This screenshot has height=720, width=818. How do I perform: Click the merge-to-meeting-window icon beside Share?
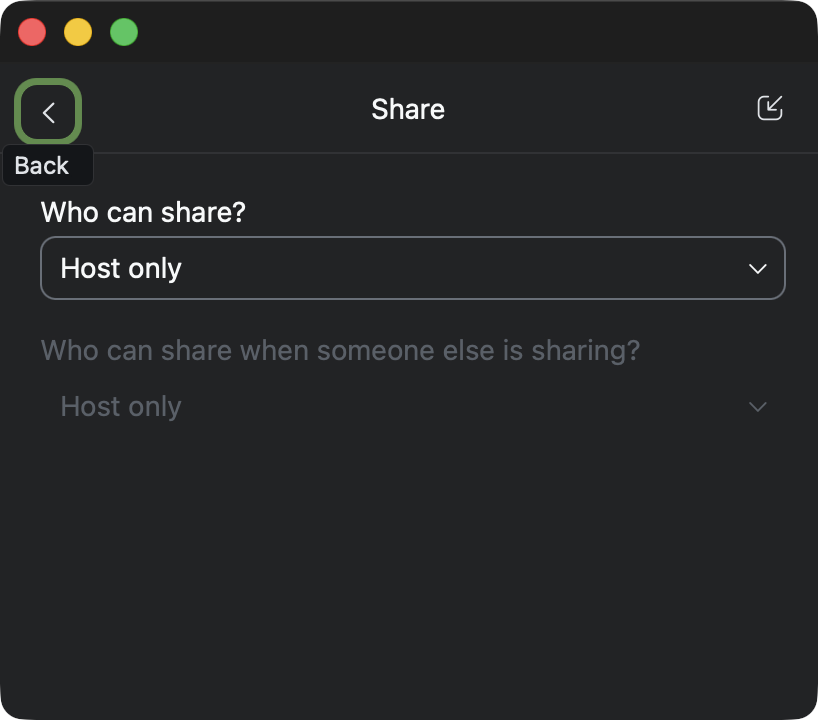pyautogui.click(x=769, y=108)
